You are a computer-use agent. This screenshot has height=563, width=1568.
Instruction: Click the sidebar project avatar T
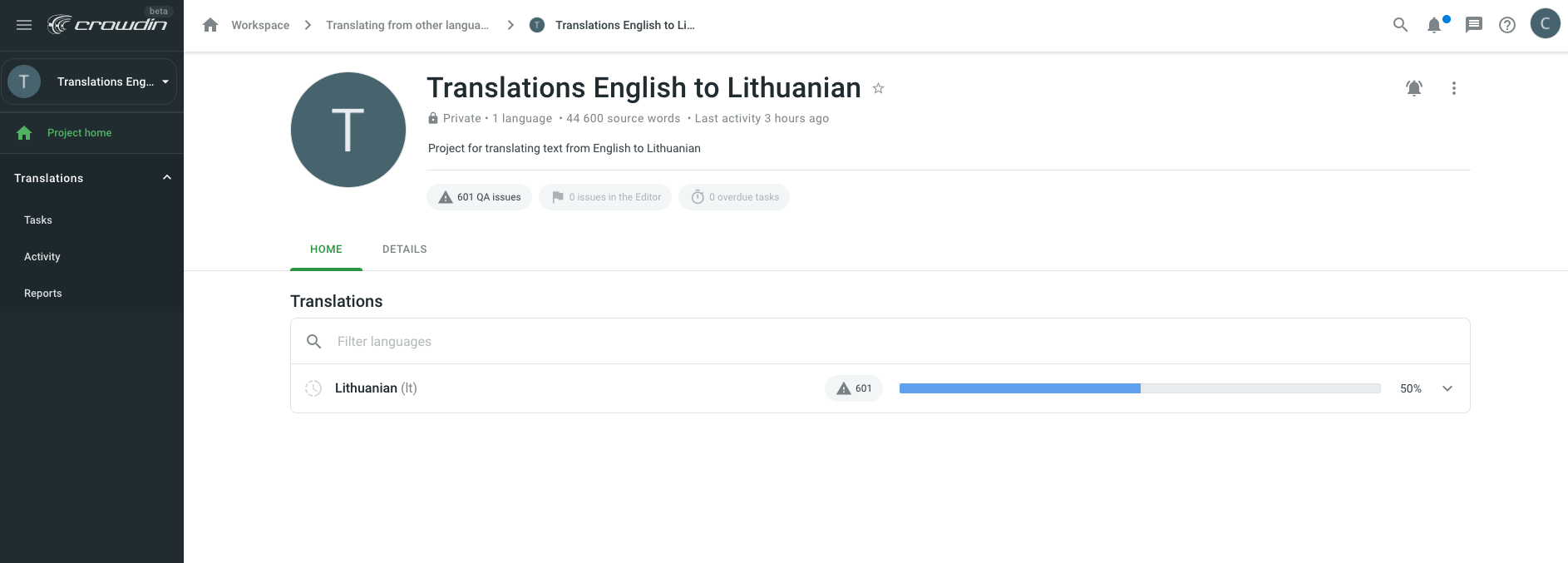pos(24,81)
